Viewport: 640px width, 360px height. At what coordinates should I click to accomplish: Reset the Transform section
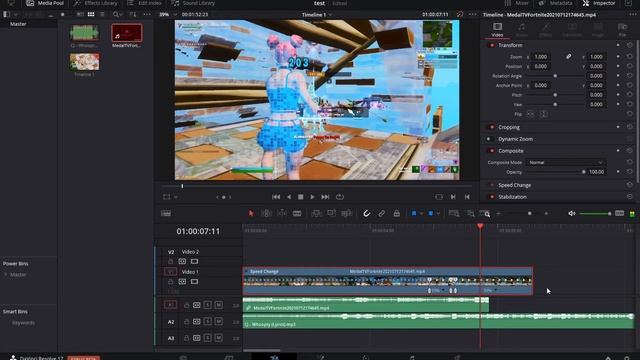629,45
